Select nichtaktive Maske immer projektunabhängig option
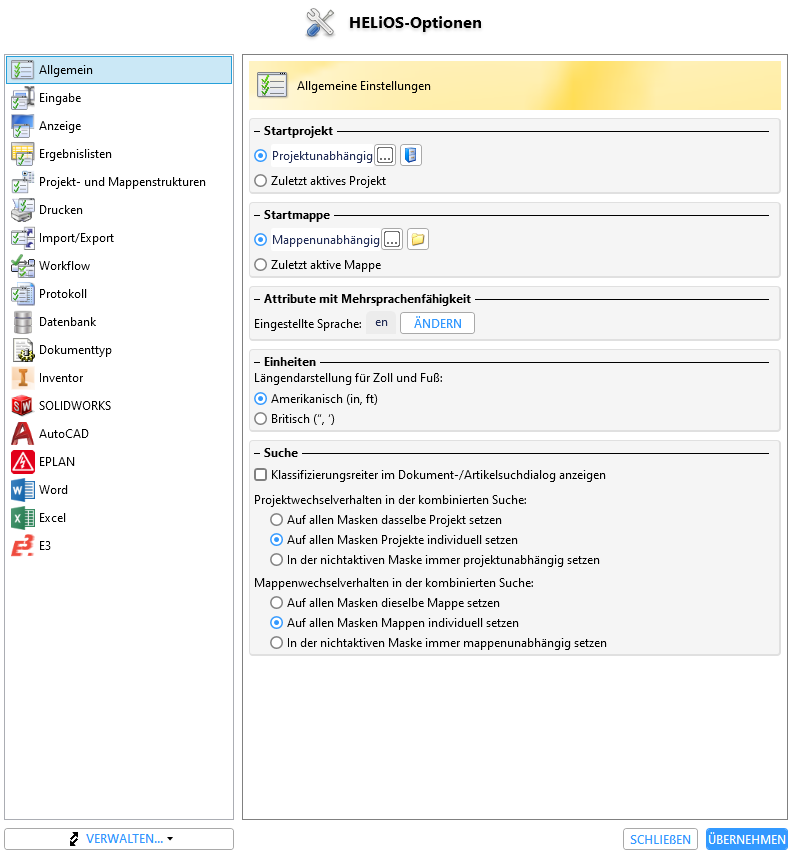 [x=276, y=560]
